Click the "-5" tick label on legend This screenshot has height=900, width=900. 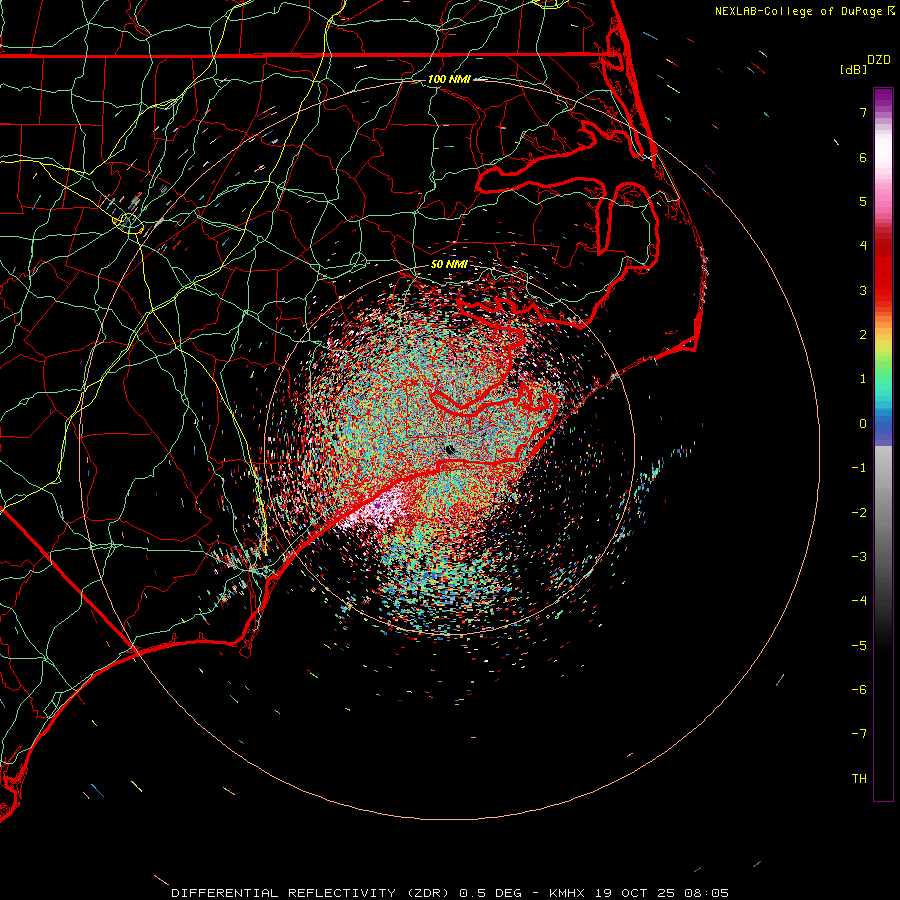tap(859, 646)
